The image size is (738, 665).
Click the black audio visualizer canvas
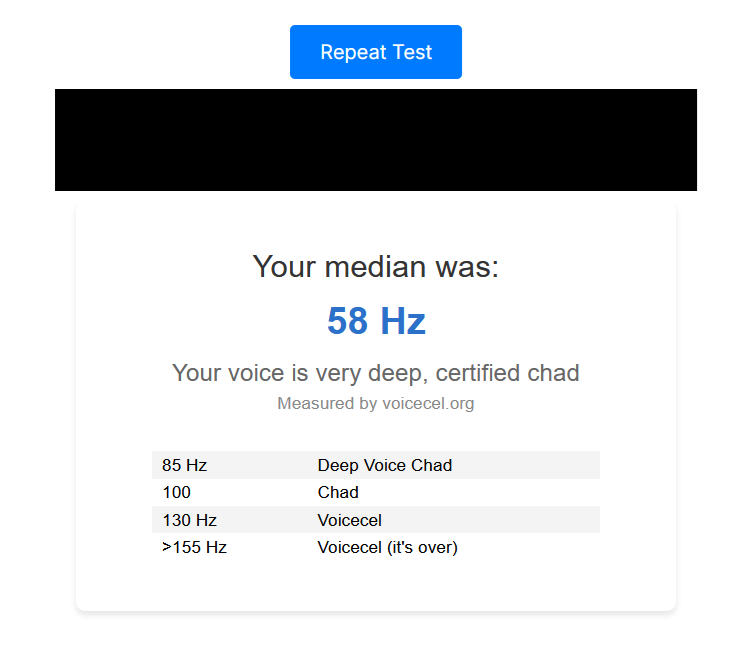pos(375,140)
